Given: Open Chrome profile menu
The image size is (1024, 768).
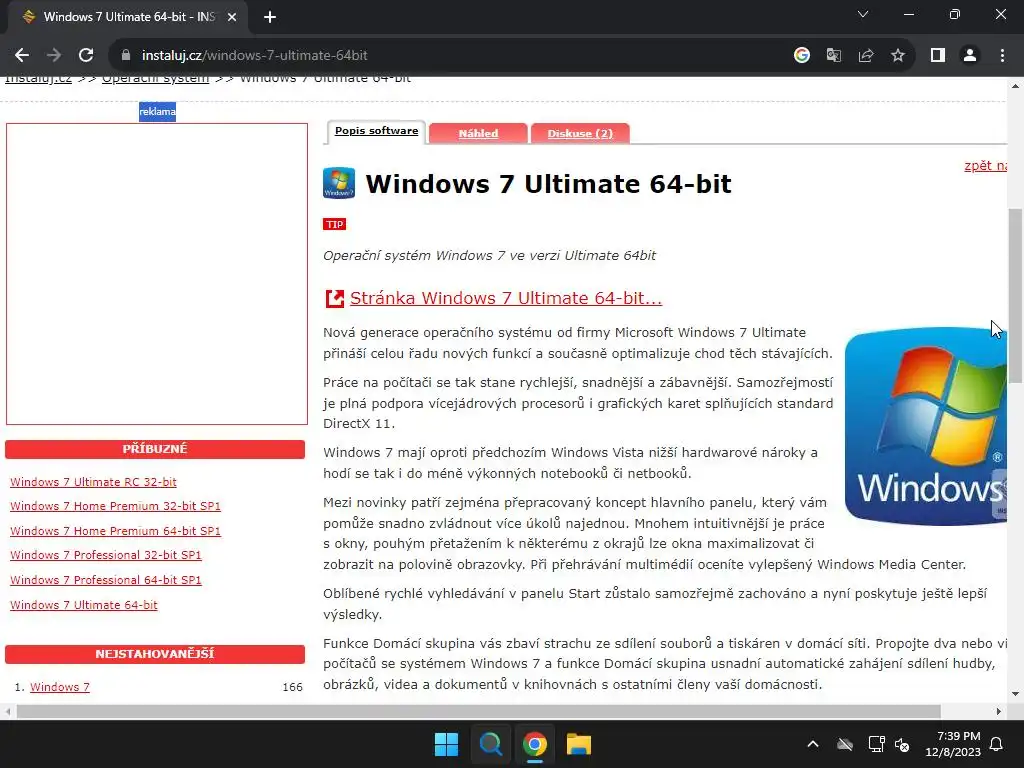Looking at the screenshot, I should click(970, 56).
